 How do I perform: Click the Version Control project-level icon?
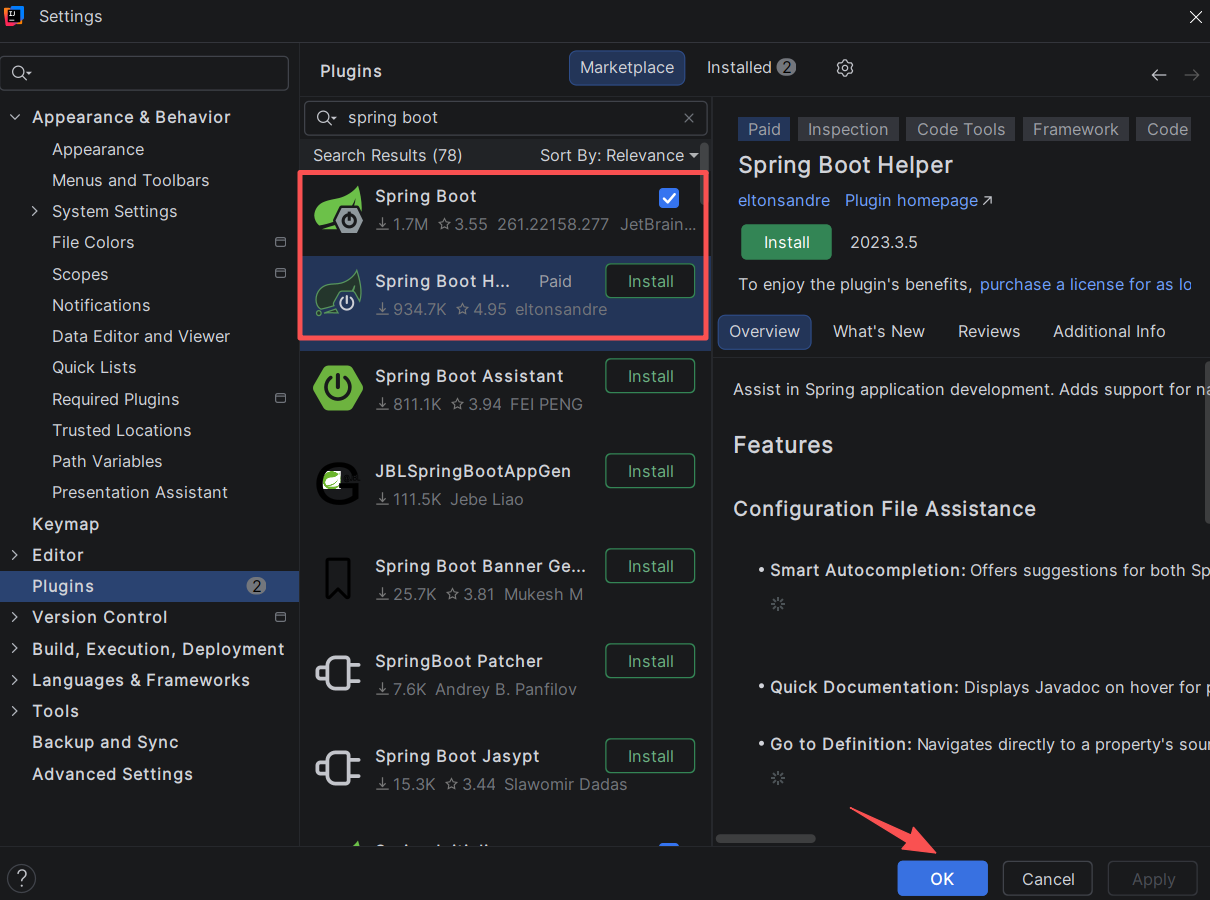(x=280, y=617)
